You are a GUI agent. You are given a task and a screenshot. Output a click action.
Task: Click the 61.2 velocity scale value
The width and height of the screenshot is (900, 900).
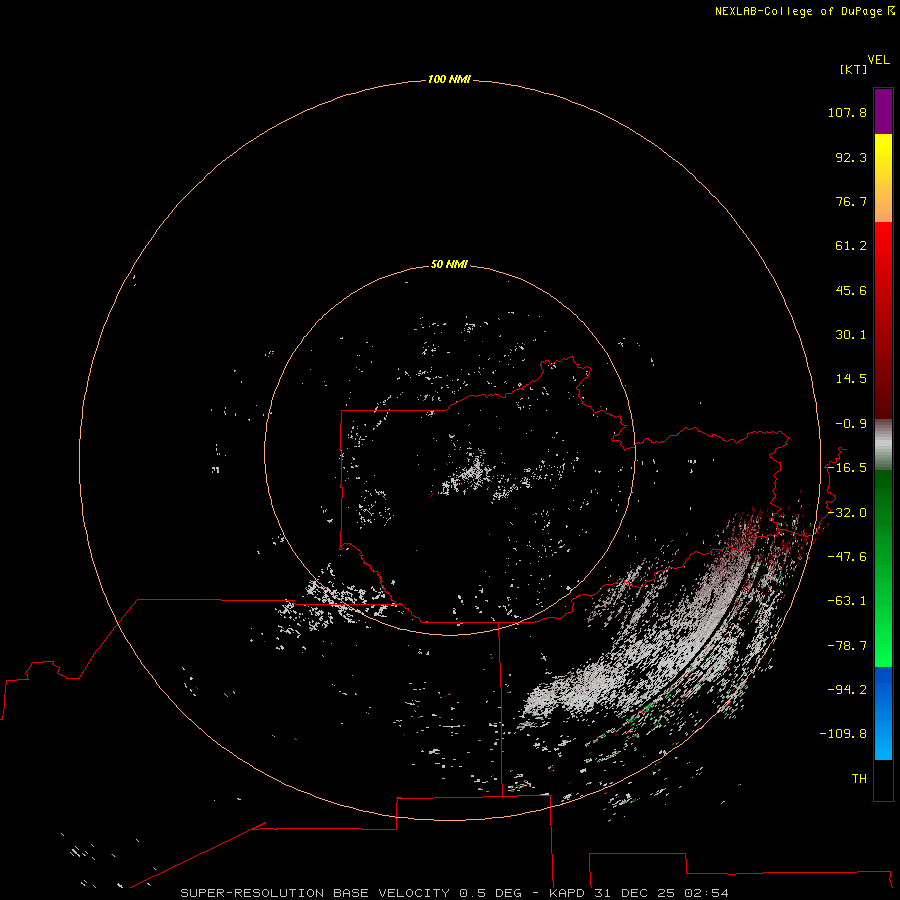851,246
